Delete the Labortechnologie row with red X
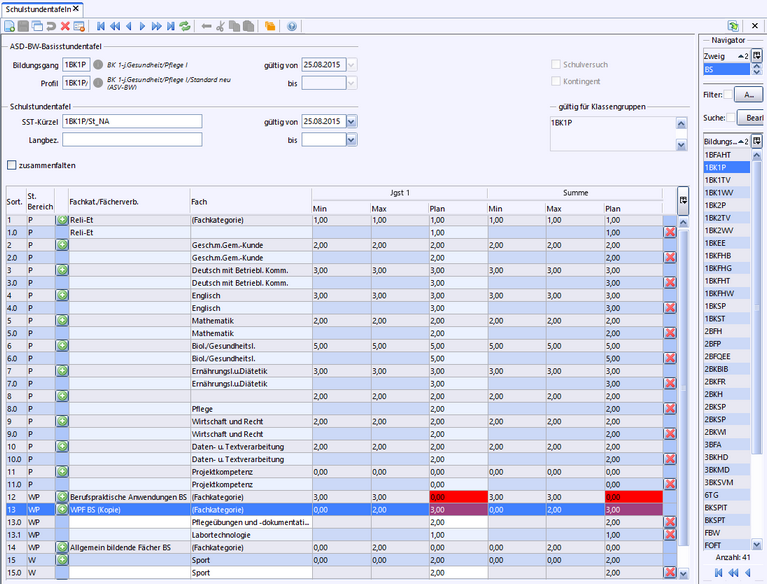Image resolution: width=767 pixels, height=584 pixels. 669,535
